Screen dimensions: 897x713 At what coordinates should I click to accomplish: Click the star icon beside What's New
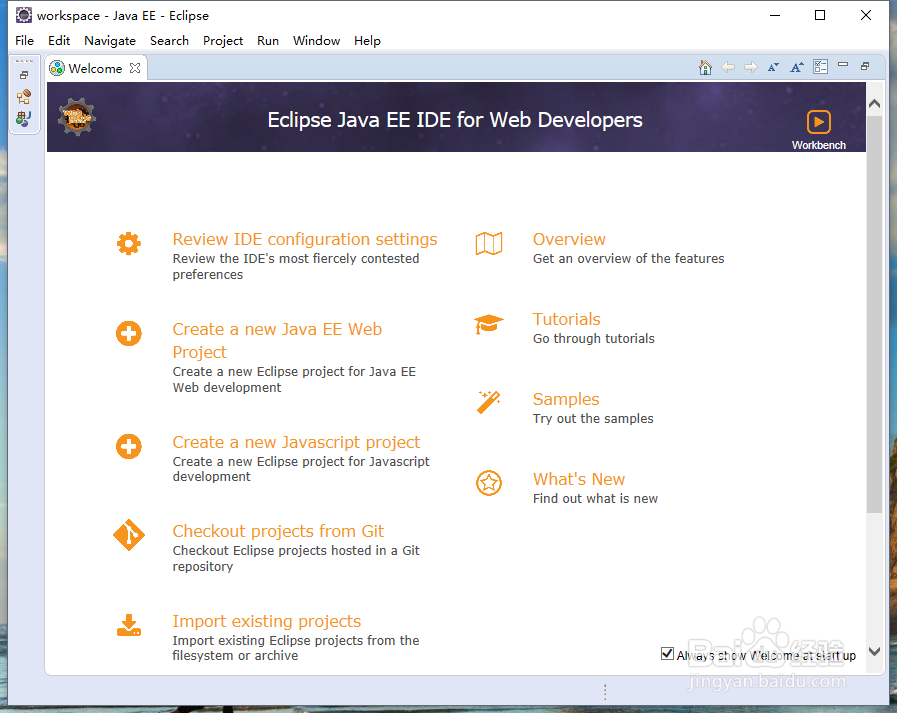(x=489, y=484)
